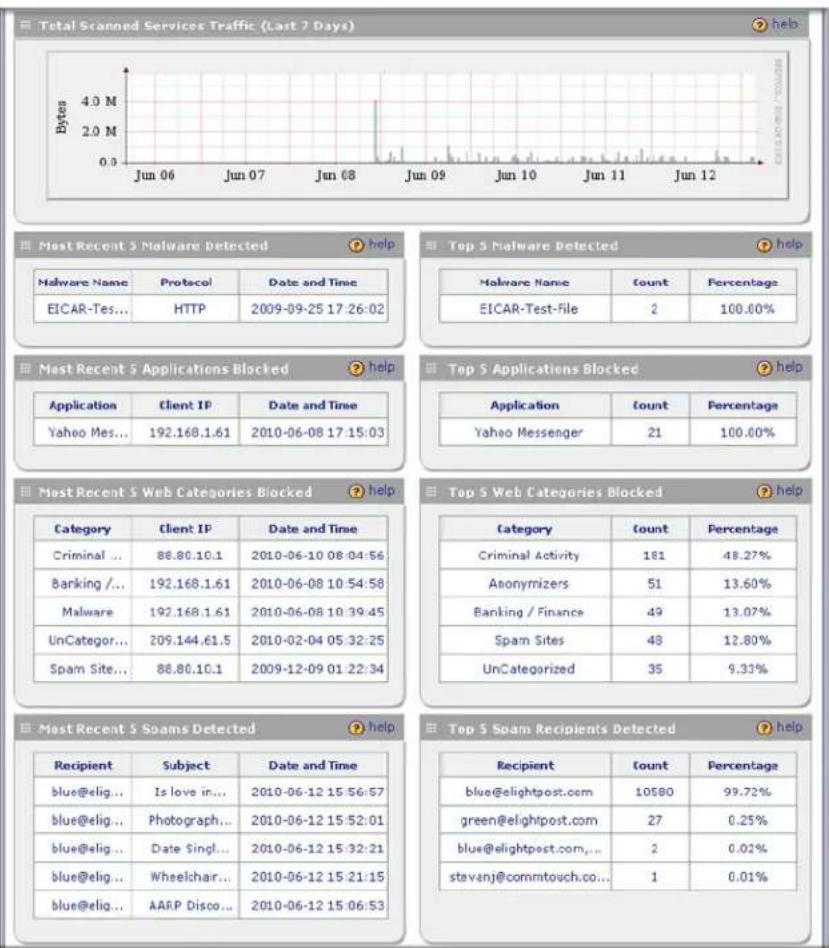
Task: Select Criminal Activity in Top 5 Web Categories
Action: click(x=528, y=556)
